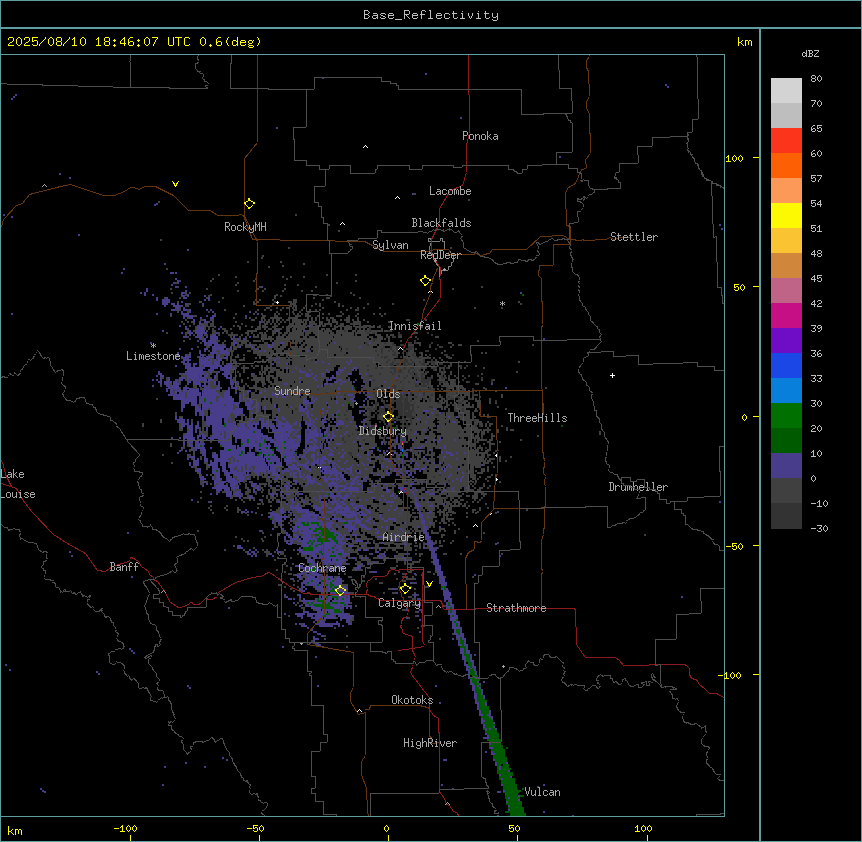Click the Stettler label

[634, 237]
